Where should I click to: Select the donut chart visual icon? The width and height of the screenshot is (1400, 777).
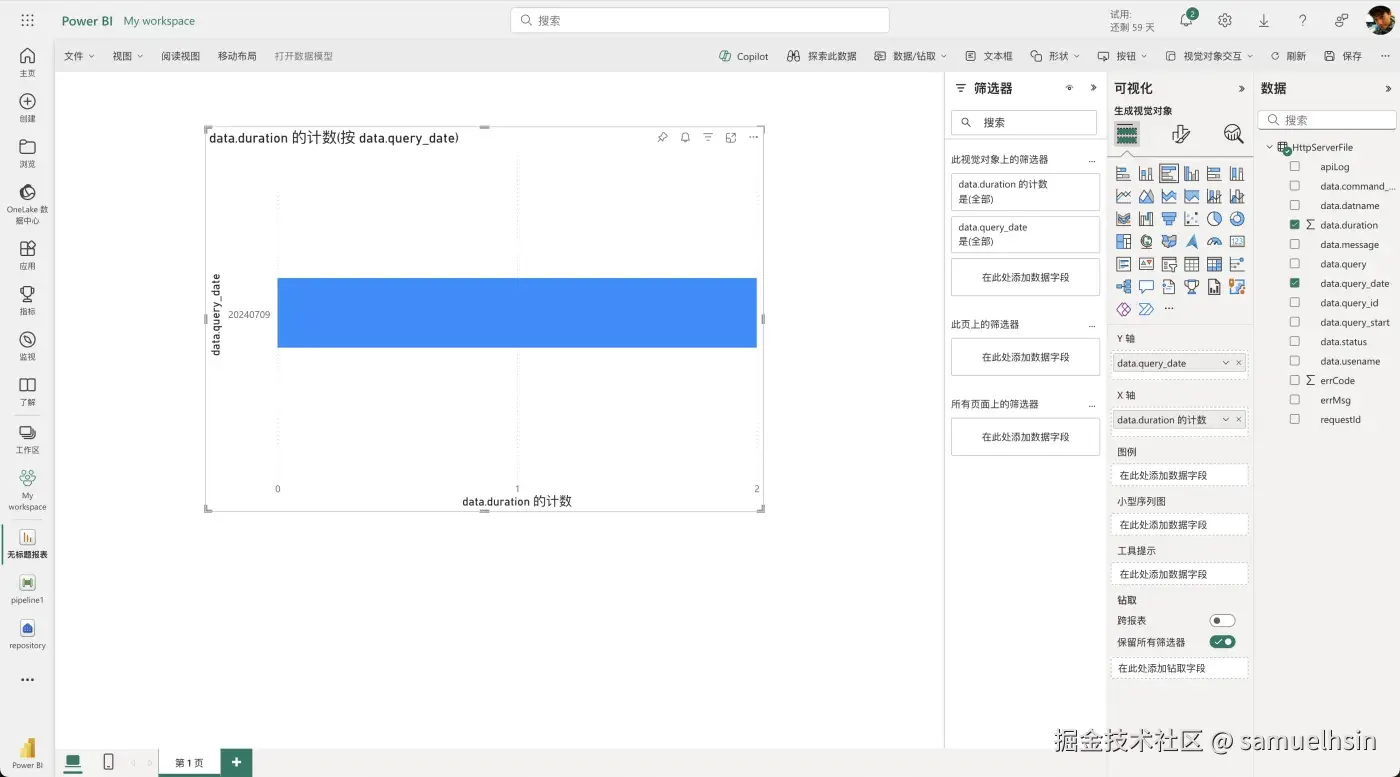(1237, 218)
